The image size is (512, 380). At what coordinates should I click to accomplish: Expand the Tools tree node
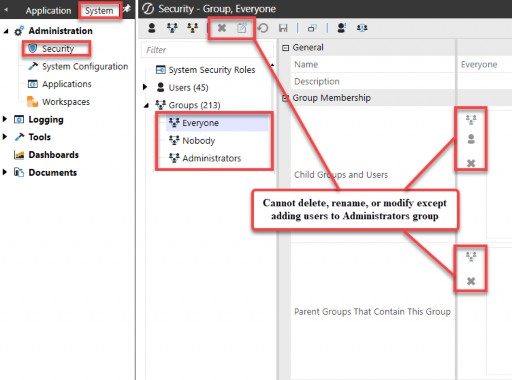coord(5,136)
